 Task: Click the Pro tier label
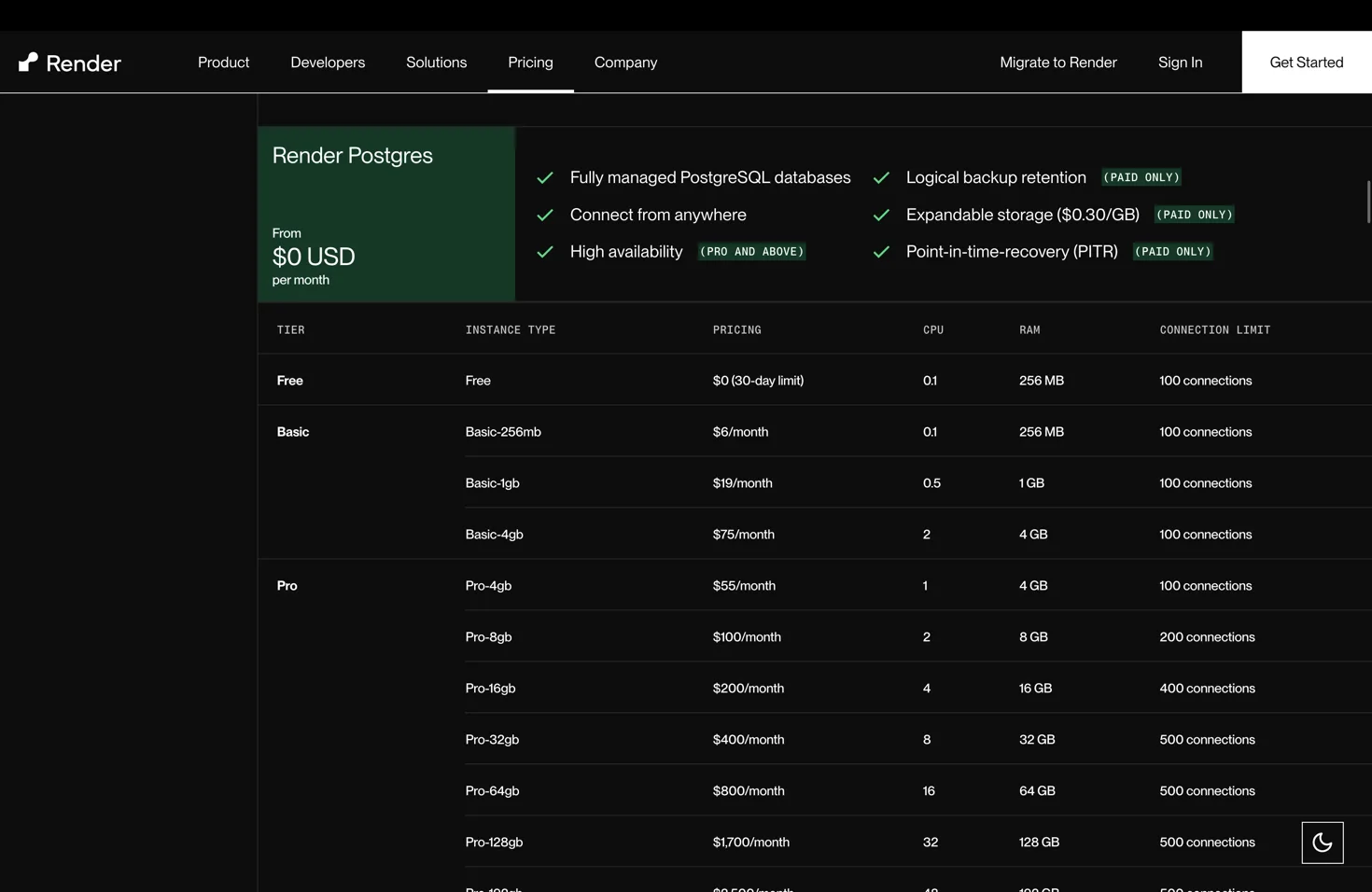287,586
